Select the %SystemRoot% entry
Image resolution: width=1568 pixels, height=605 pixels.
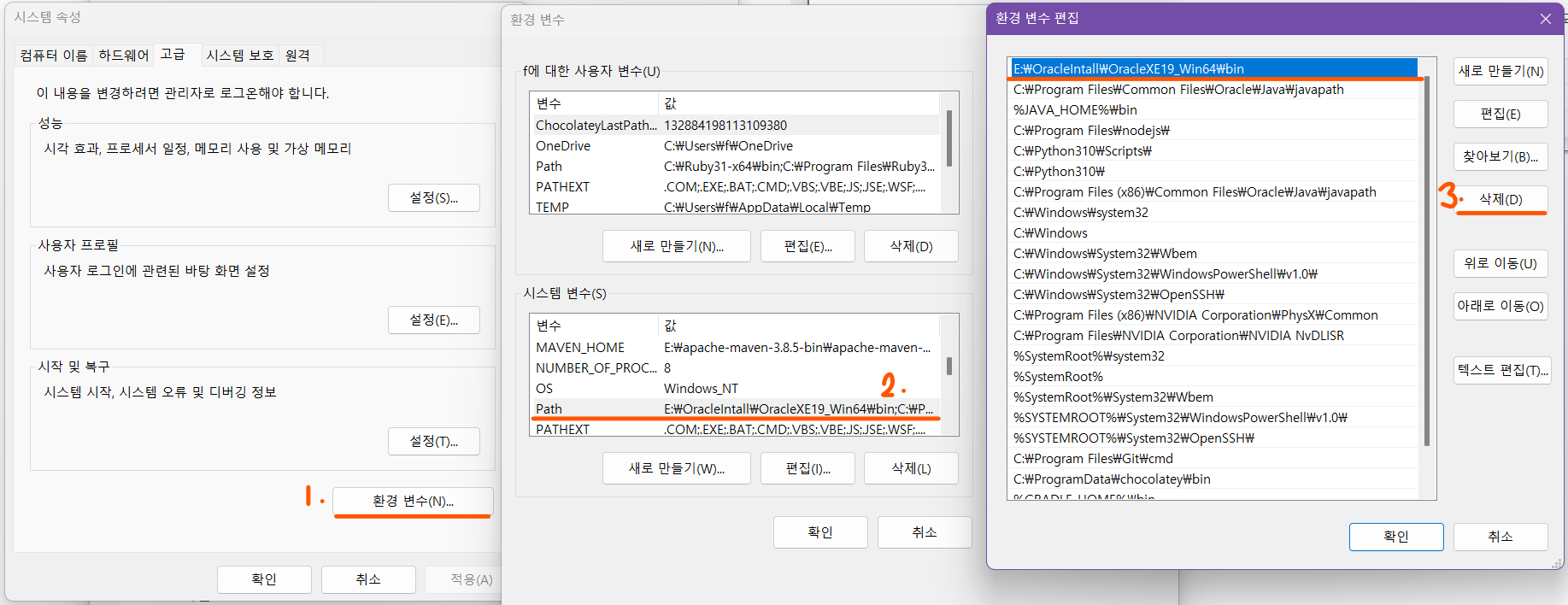(x=1213, y=376)
